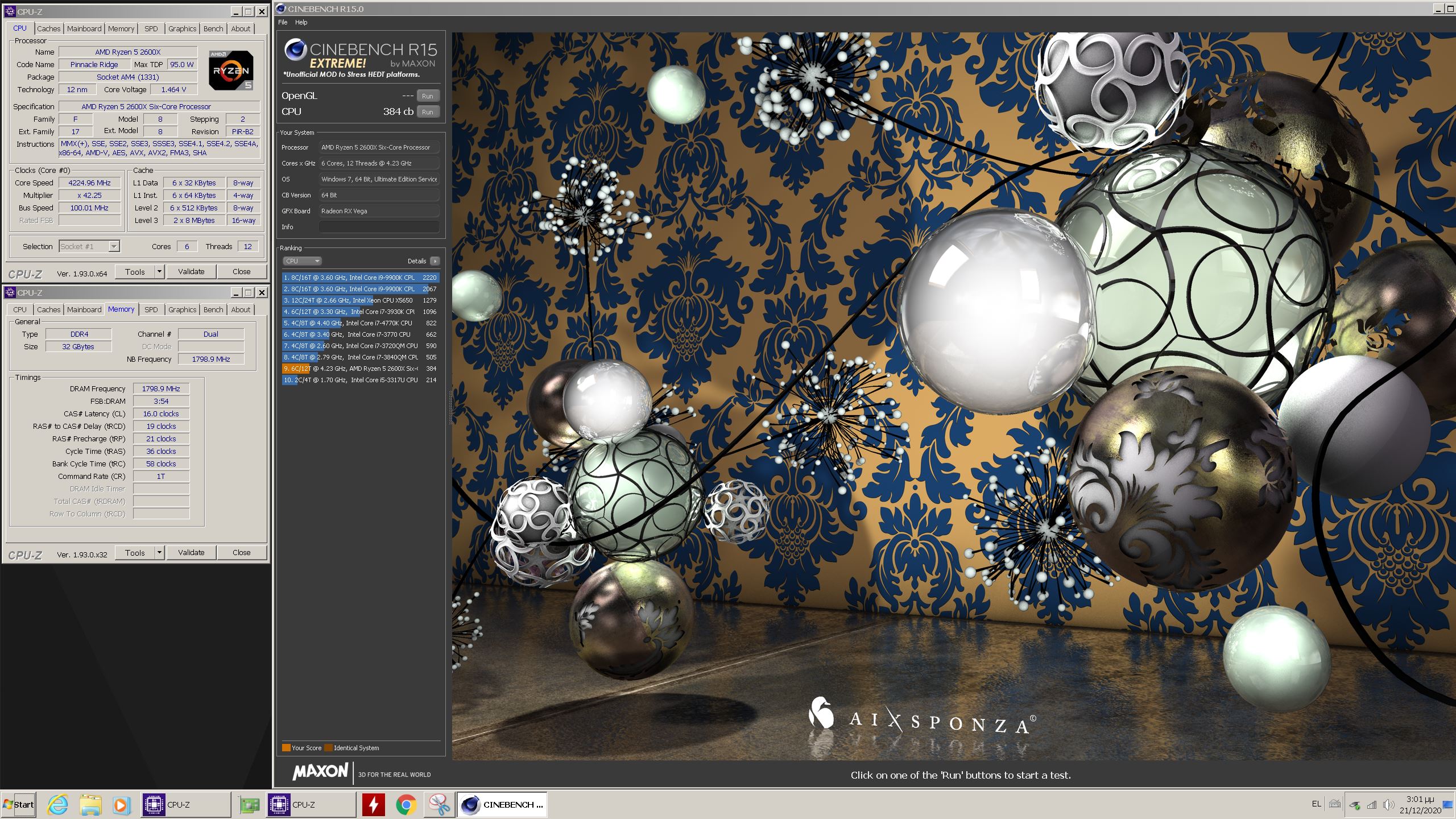Switch to Graphics tab in top CPU-Z
This screenshot has height=819, width=1456.
tap(182, 28)
